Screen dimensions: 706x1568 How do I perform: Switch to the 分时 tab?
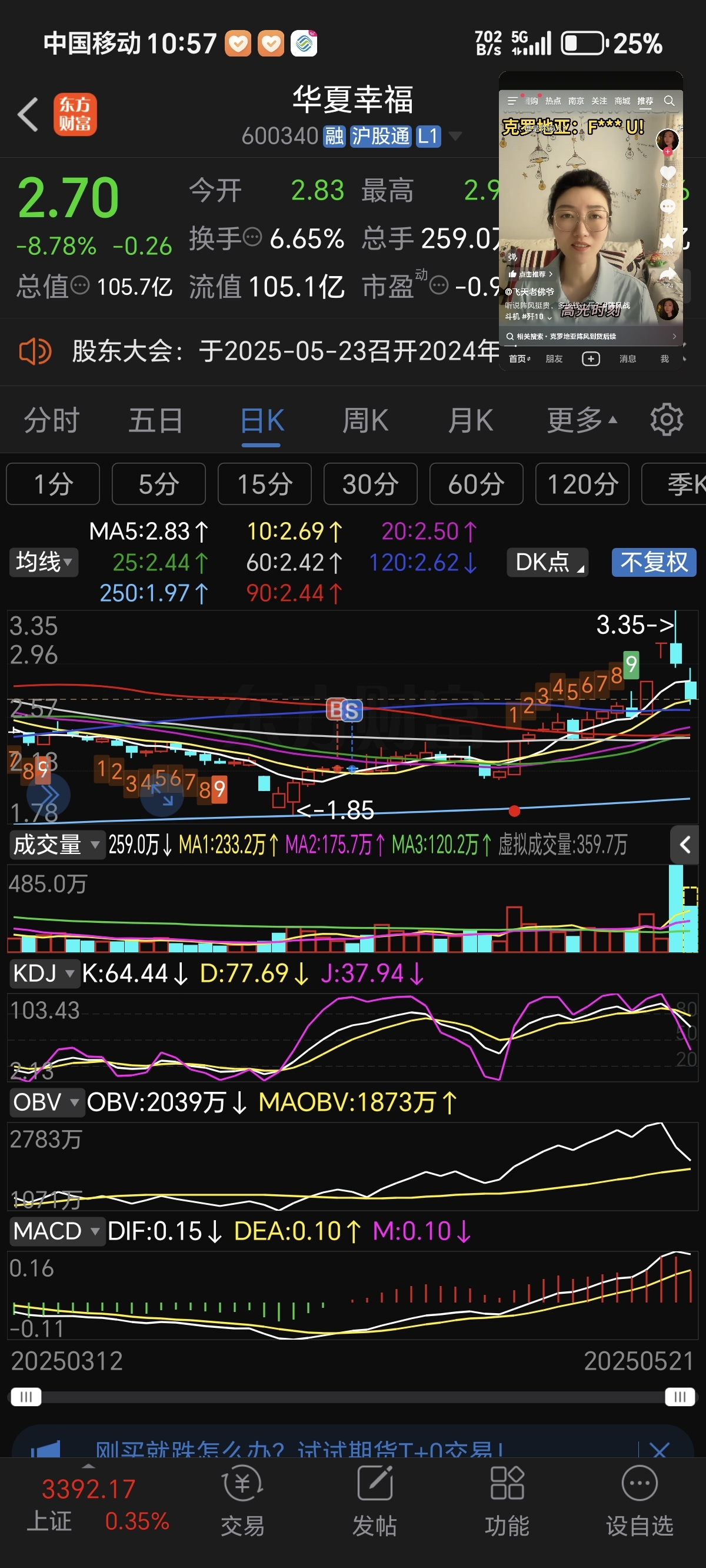tap(52, 420)
